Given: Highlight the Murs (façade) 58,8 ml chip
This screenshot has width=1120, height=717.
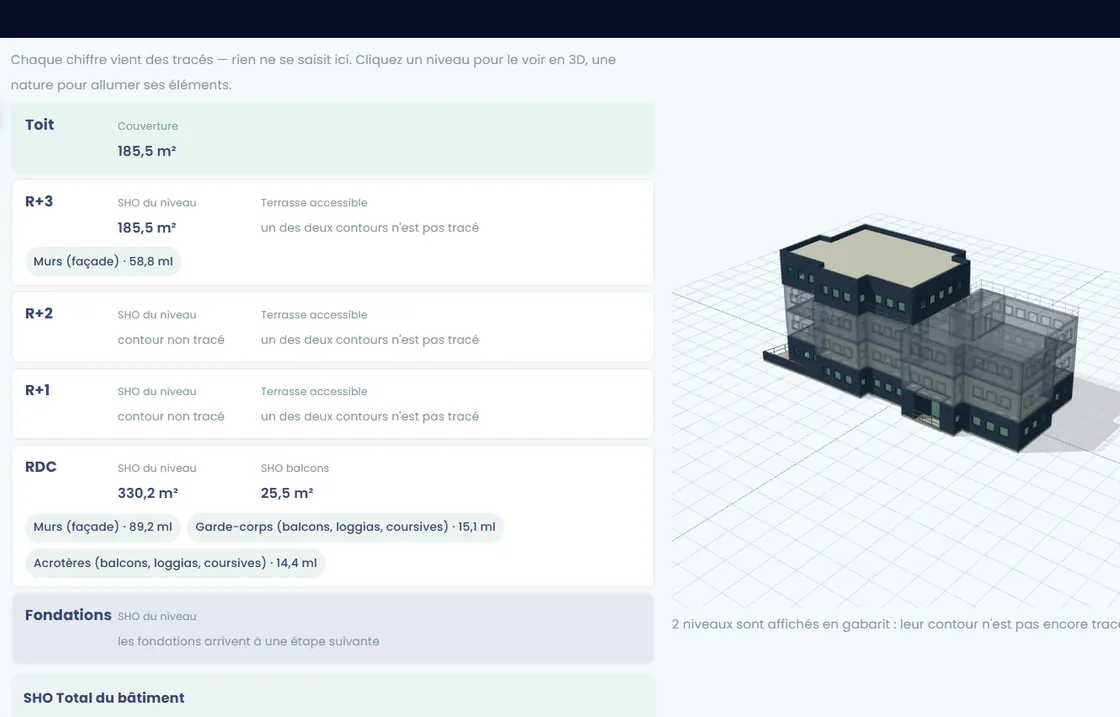Looking at the screenshot, I should (103, 261).
